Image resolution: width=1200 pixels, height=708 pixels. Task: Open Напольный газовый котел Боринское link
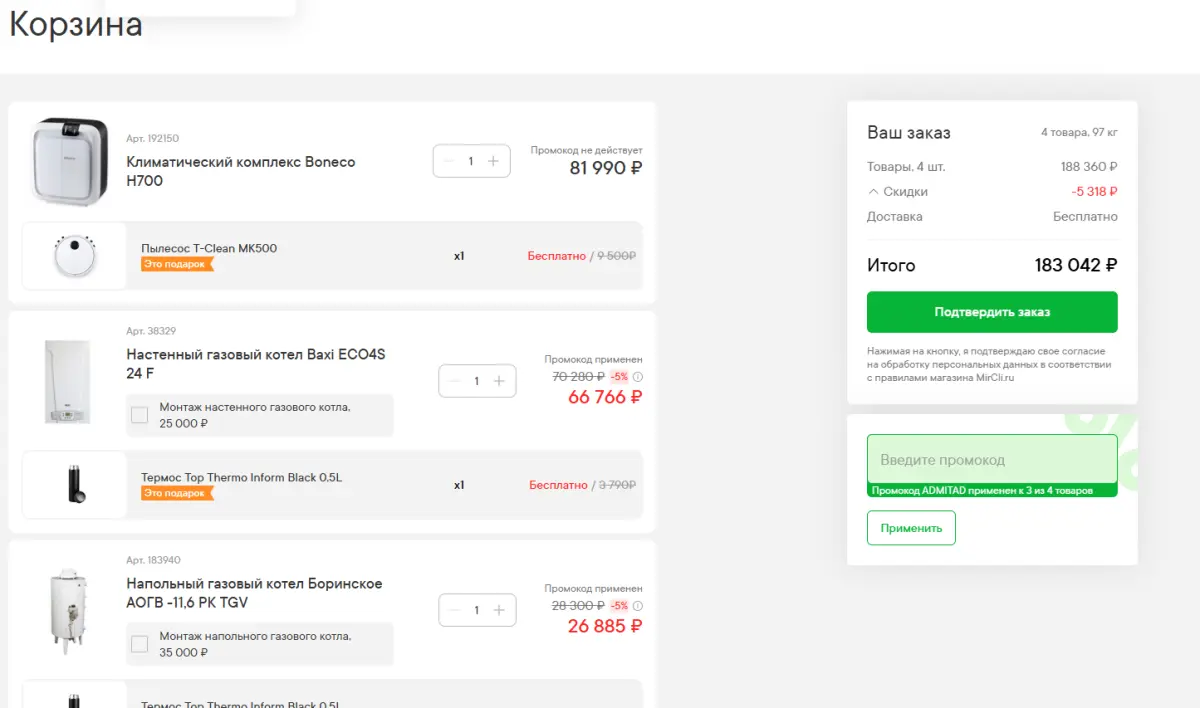[254, 593]
